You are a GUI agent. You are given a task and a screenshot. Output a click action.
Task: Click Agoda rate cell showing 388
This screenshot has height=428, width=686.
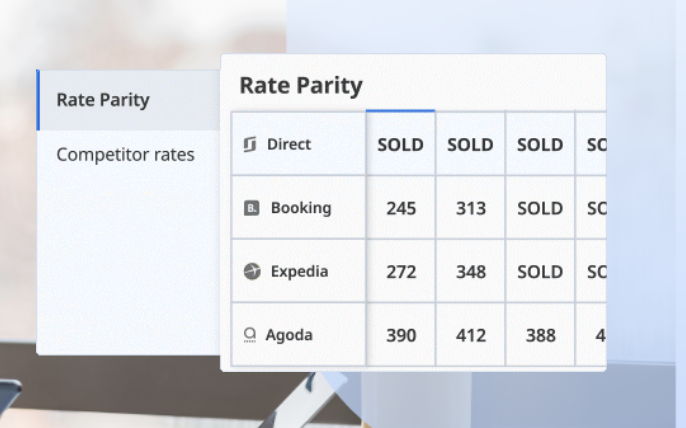pyautogui.click(x=540, y=336)
